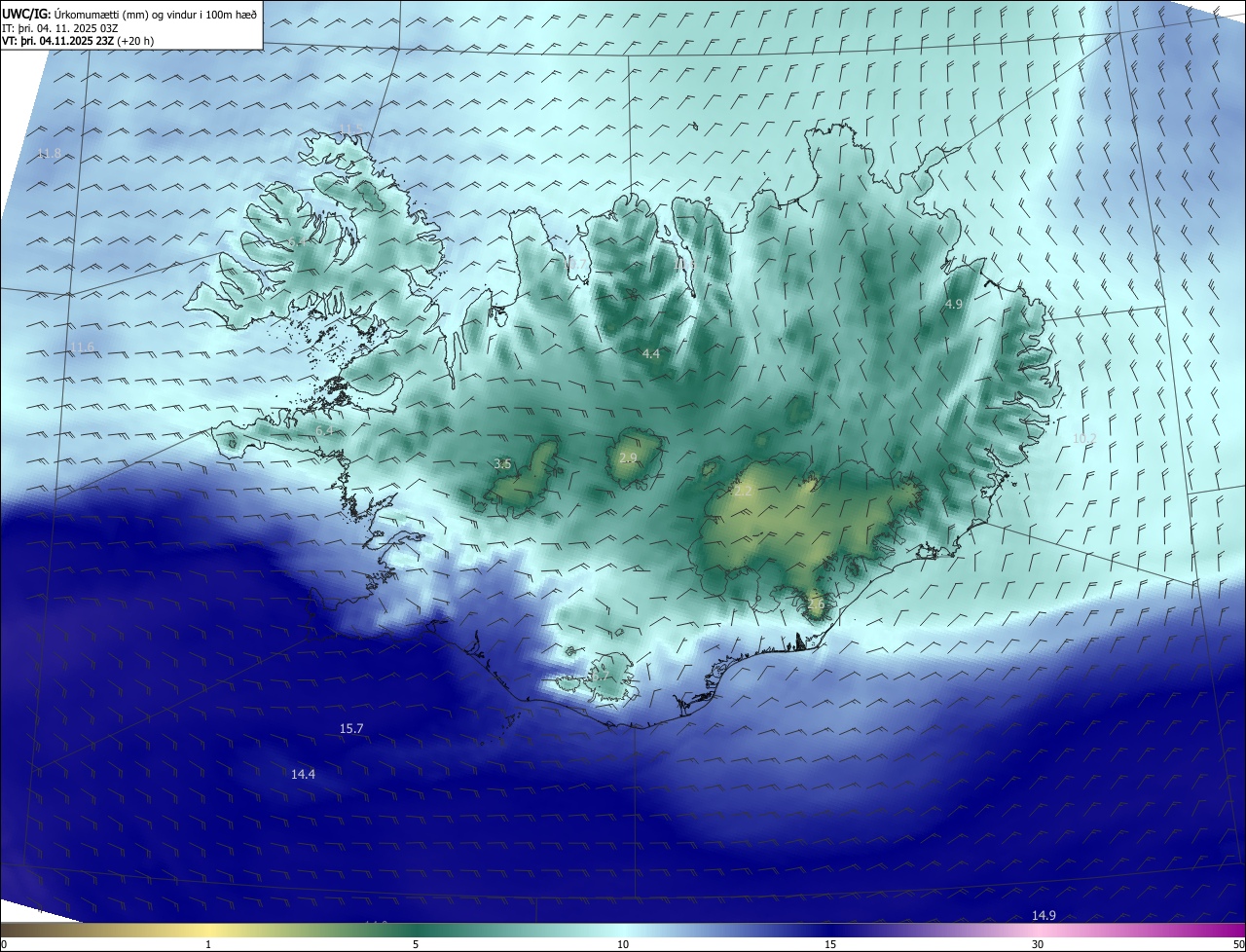Click the 15.7 value over the southwest ocean
Screen dimensions: 1246x952
click(351, 728)
